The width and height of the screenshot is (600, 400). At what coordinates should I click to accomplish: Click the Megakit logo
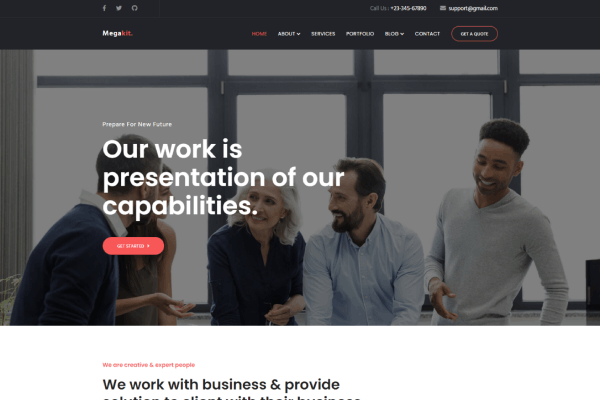click(x=117, y=33)
